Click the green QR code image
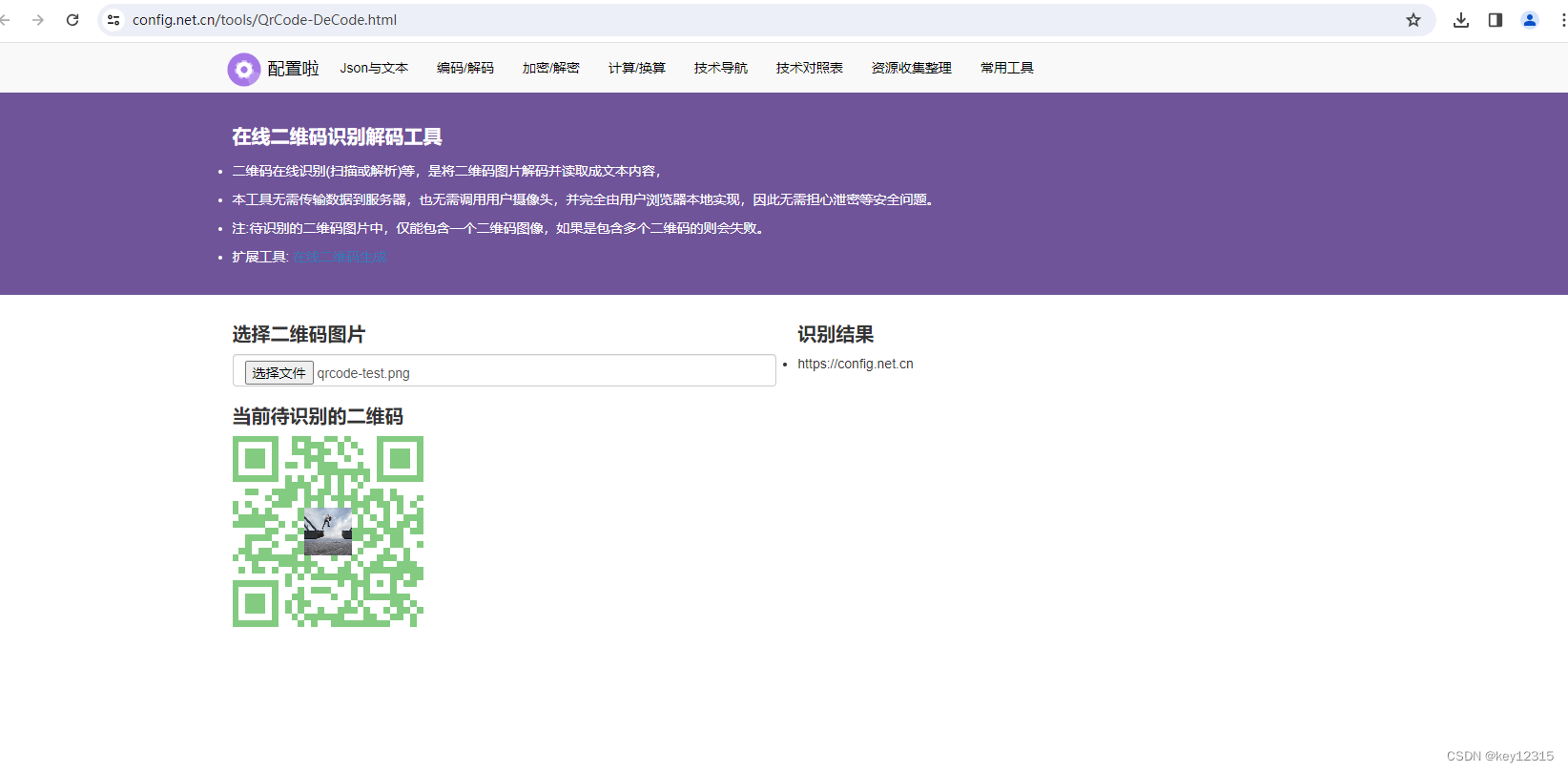 point(328,532)
